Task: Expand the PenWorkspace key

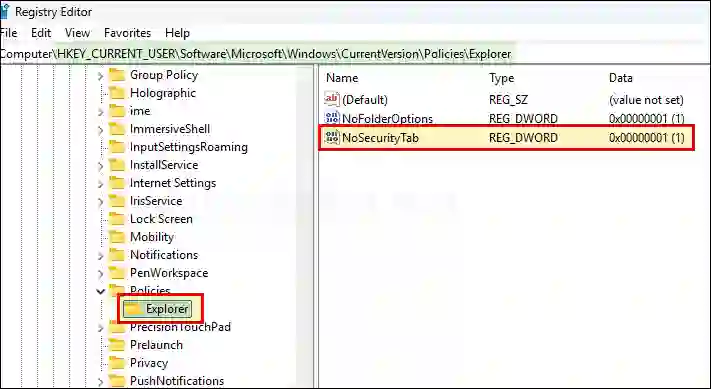Action: 101,274
